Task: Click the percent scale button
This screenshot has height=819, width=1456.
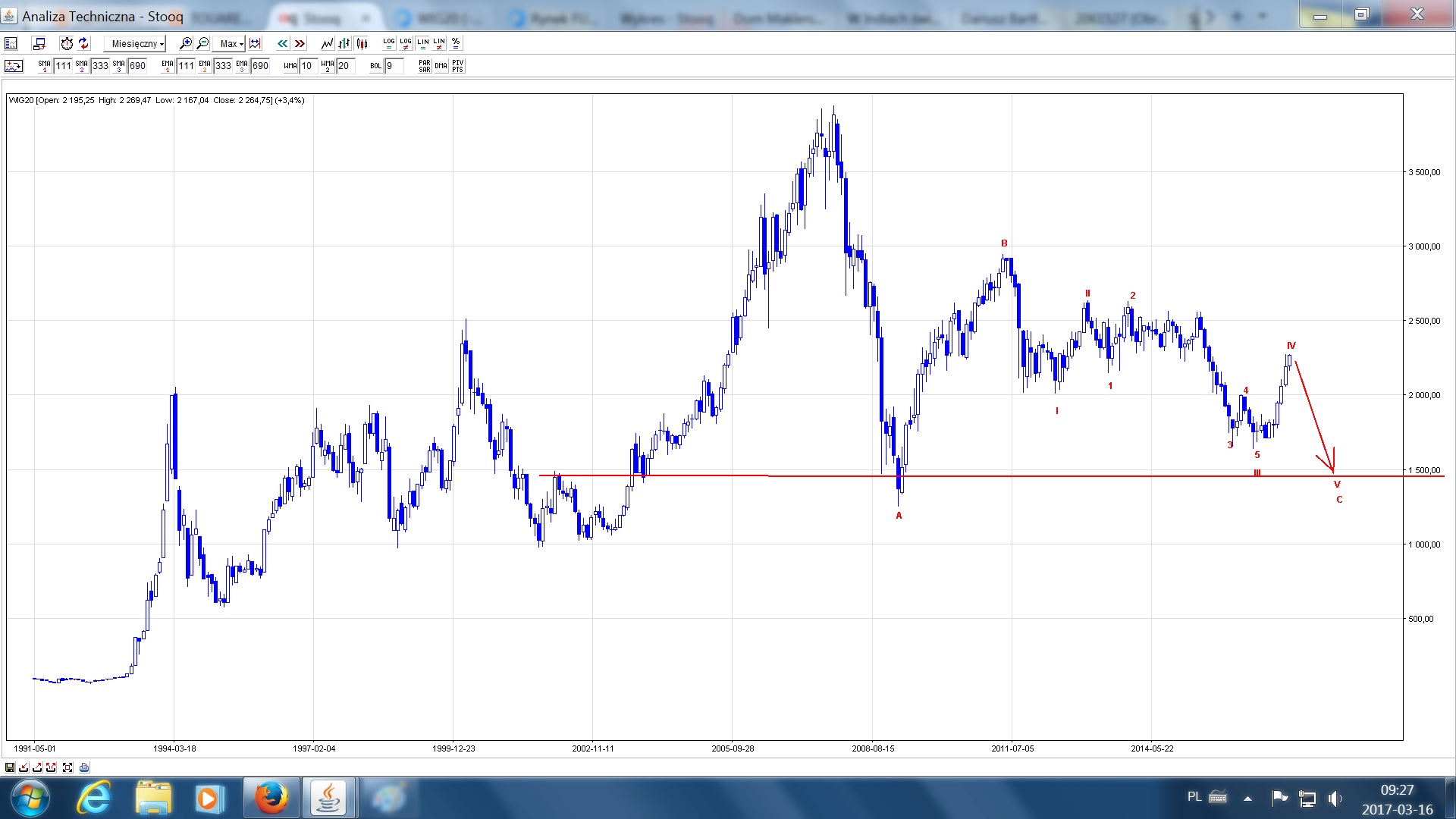Action: pos(456,44)
